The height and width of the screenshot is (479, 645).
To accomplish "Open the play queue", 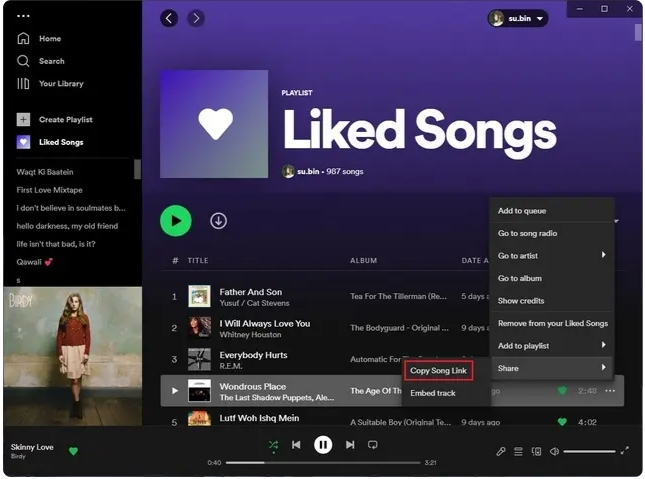I will click(x=518, y=451).
